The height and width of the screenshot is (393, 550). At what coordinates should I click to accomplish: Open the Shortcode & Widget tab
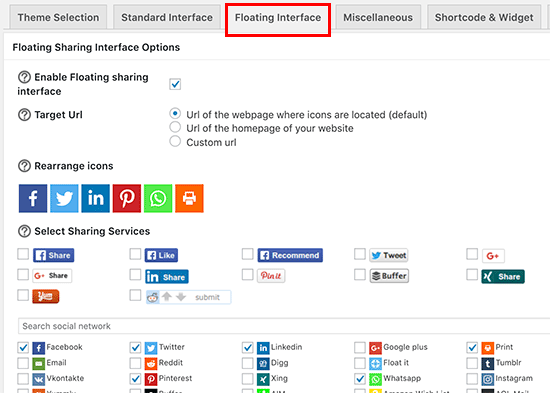tap(484, 17)
